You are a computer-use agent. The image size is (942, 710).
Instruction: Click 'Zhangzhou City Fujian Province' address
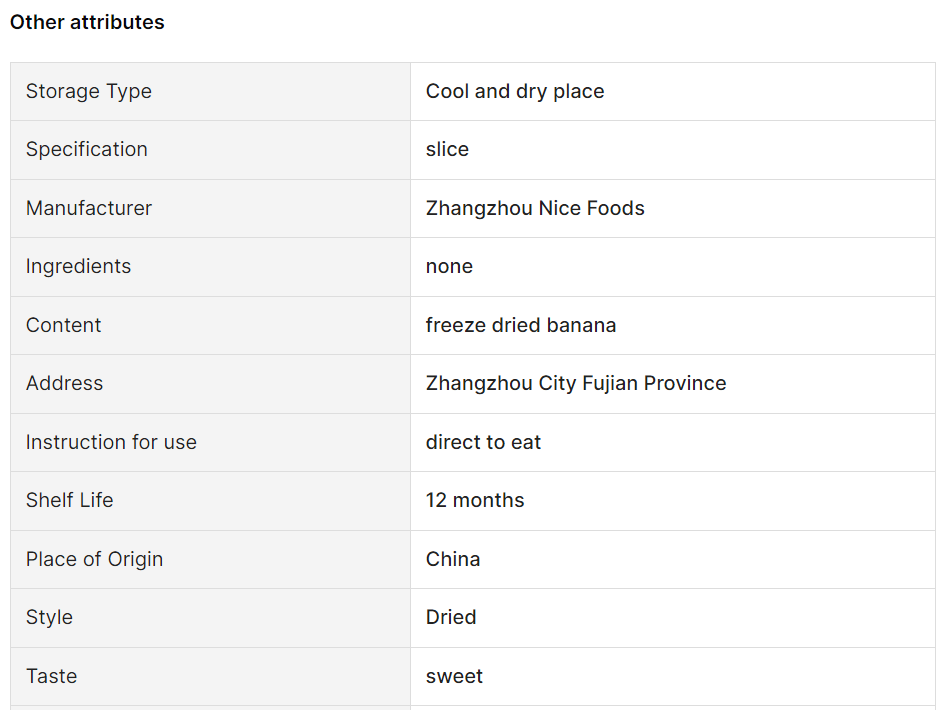(576, 383)
